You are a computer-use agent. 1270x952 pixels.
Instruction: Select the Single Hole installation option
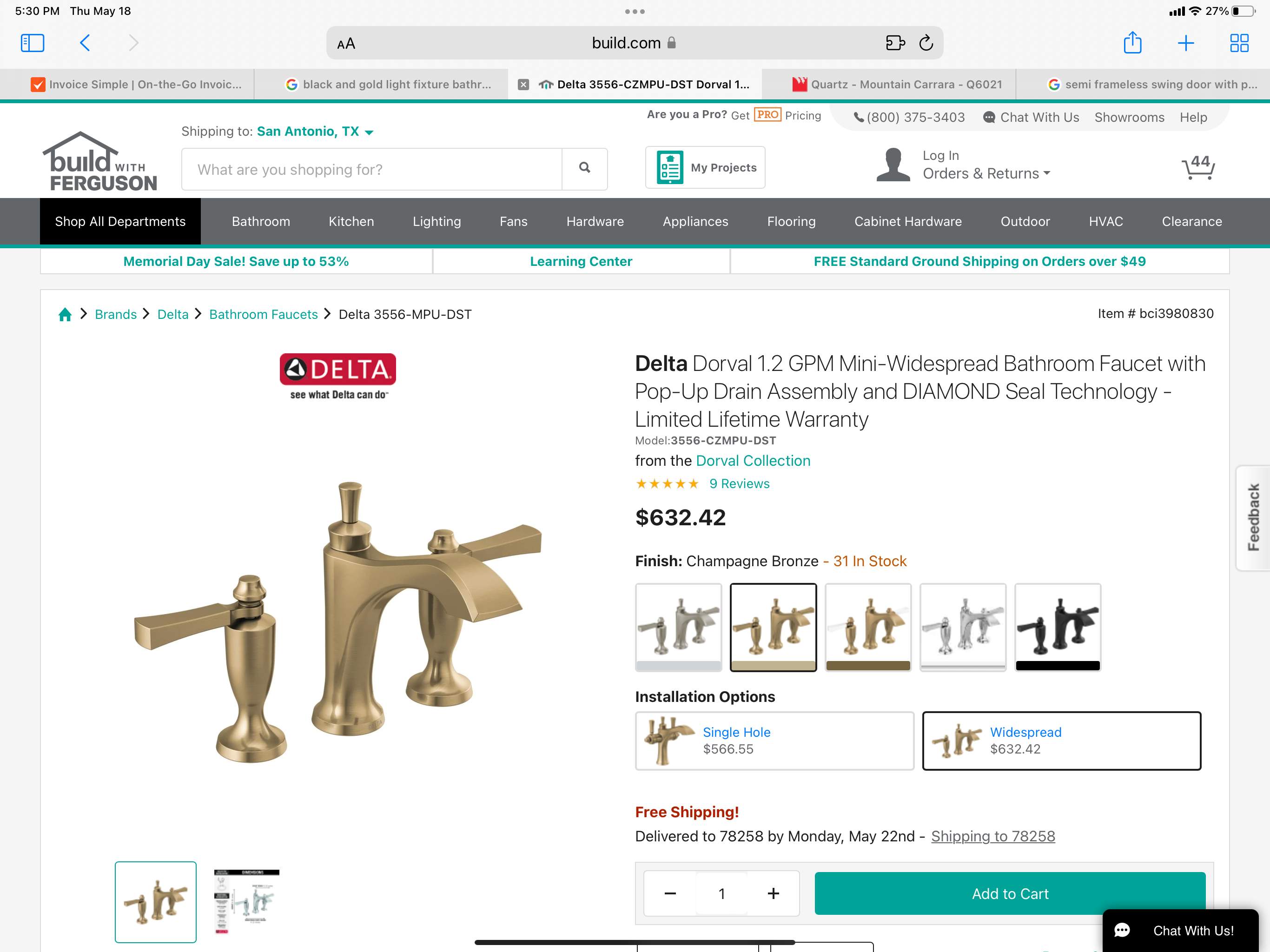pos(774,740)
